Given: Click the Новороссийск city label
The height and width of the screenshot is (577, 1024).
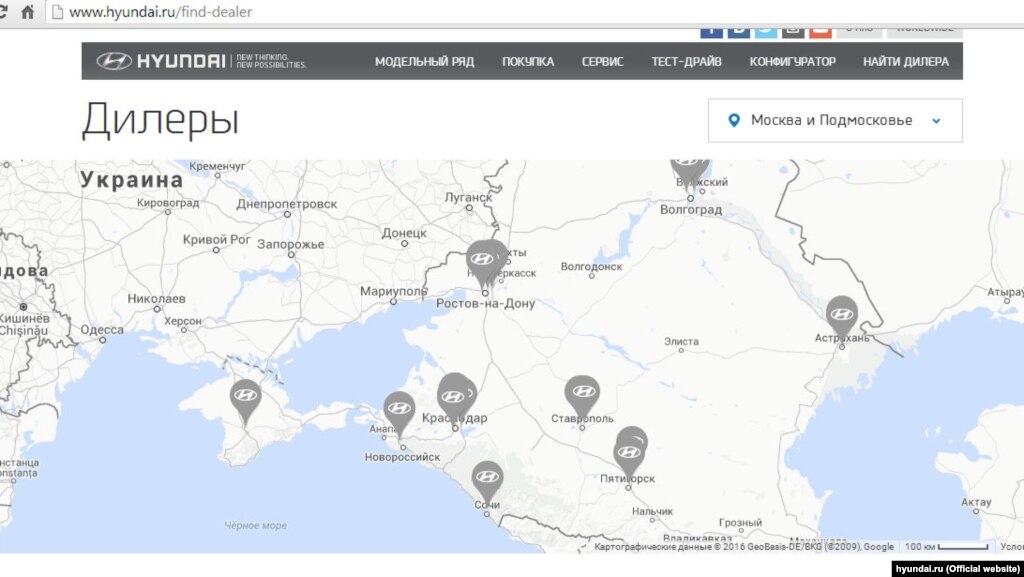Looking at the screenshot, I should [x=402, y=458].
